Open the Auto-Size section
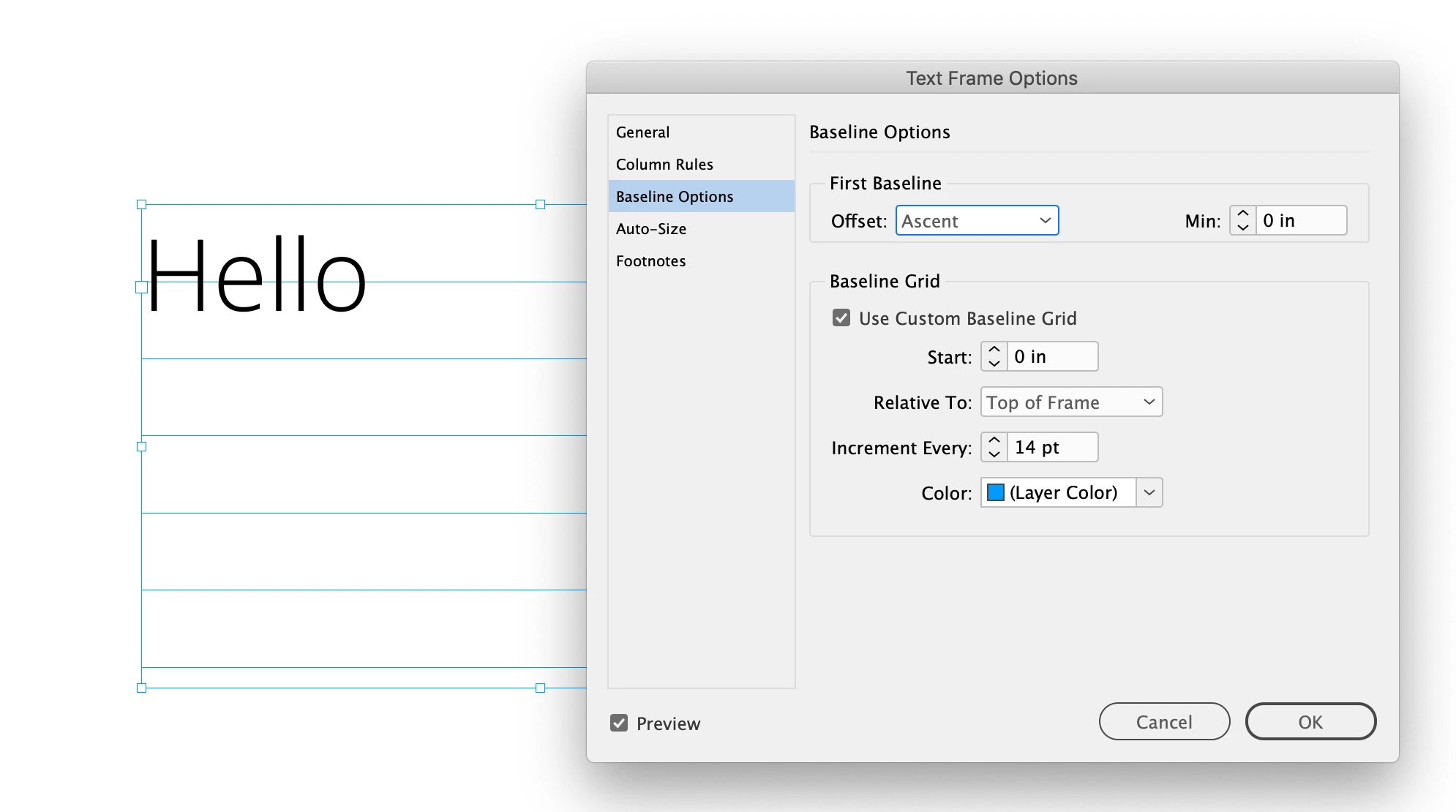The image size is (1456, 812). [x=651, y=229]
